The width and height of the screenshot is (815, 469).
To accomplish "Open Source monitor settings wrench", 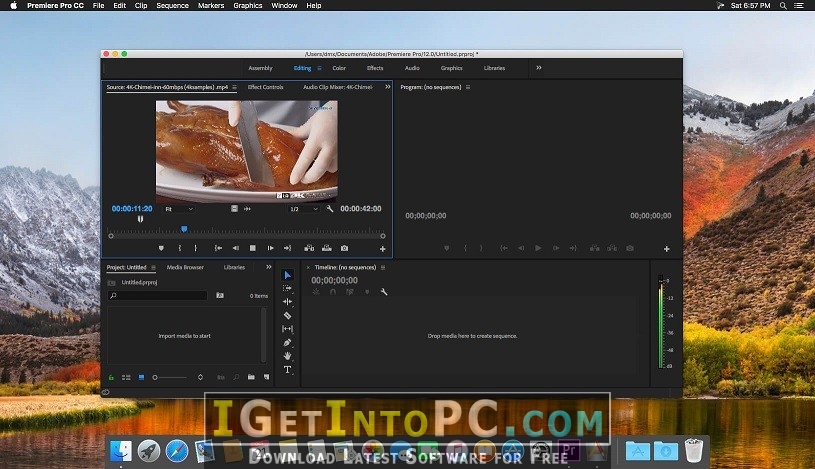I will (x=330, y=209).
